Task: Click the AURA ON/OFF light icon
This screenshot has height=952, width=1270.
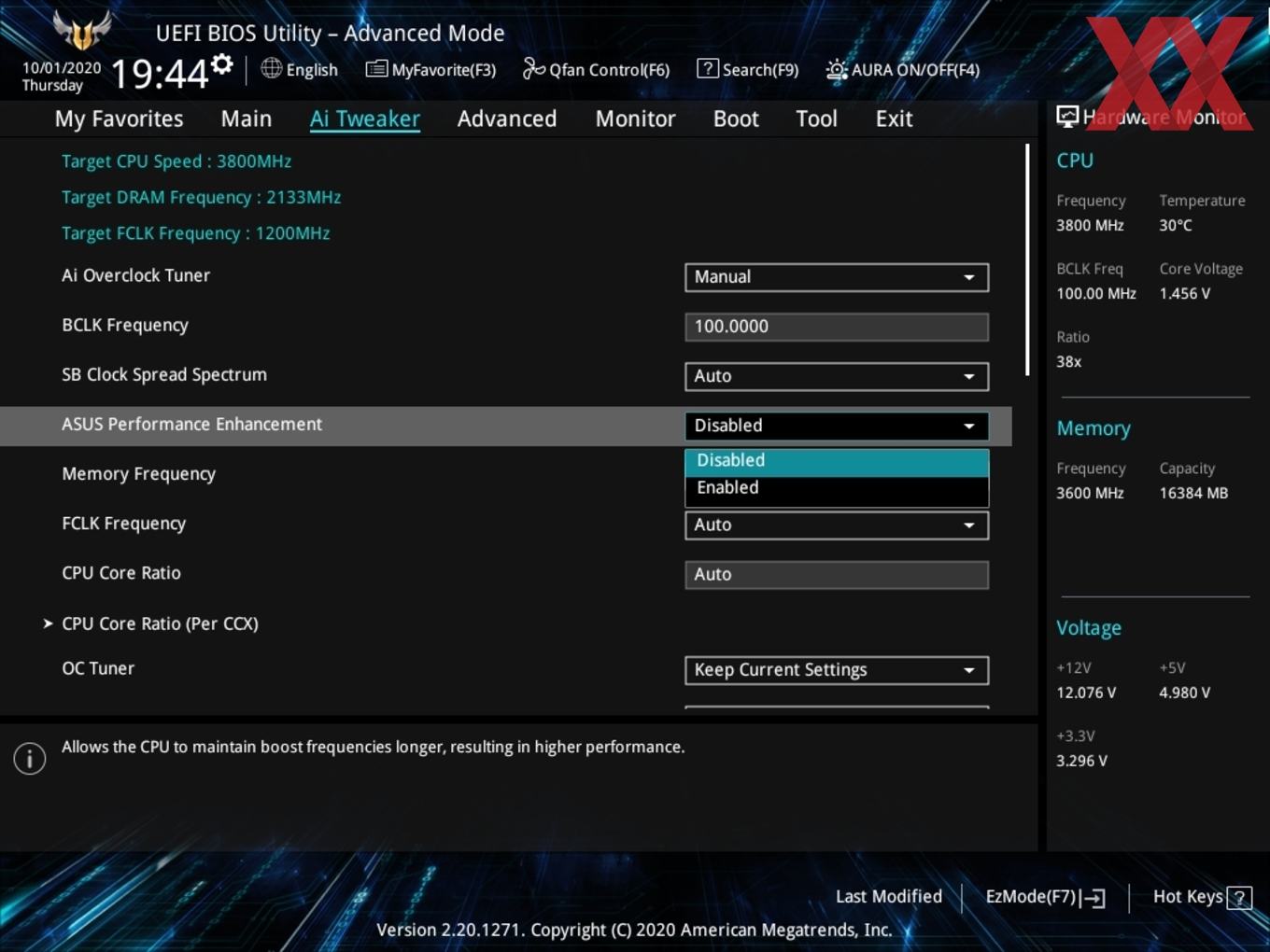Action: 837,69
